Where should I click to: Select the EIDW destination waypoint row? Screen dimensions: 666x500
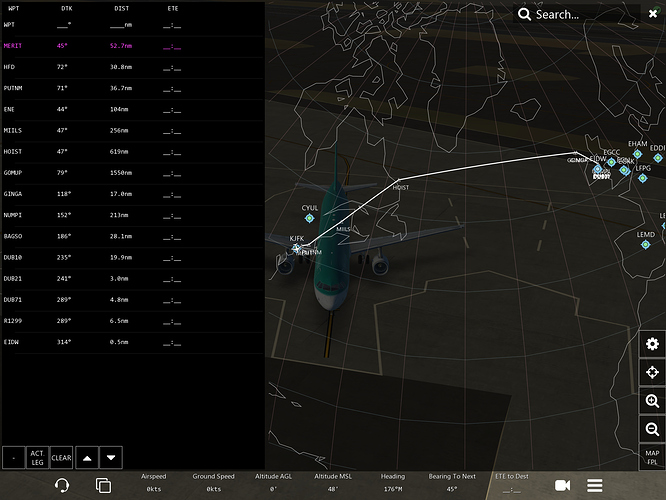click(x=133, y=342)
